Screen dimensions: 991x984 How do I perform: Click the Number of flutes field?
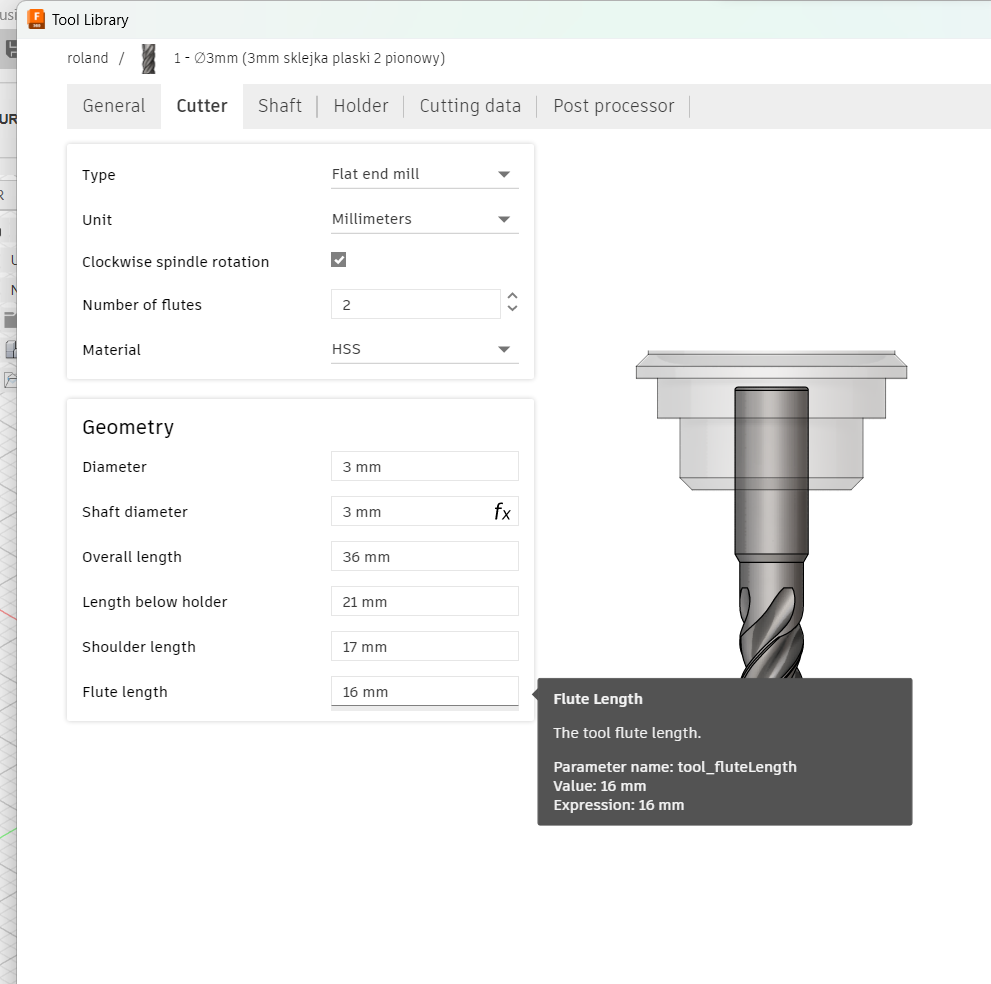click(x=416, y=305)
